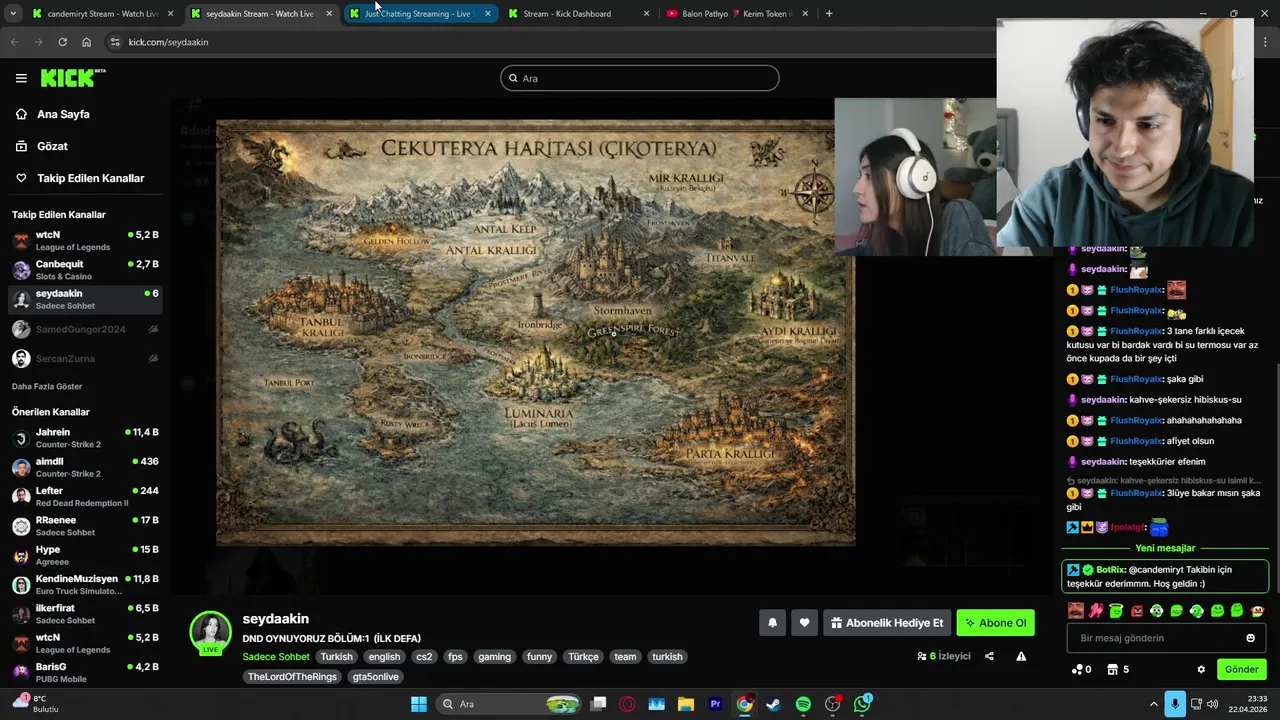The height and width of the screenshot is (720, 1280).
Task: Open File Explorer from the taskbar
Action: (x=686, y=704)
